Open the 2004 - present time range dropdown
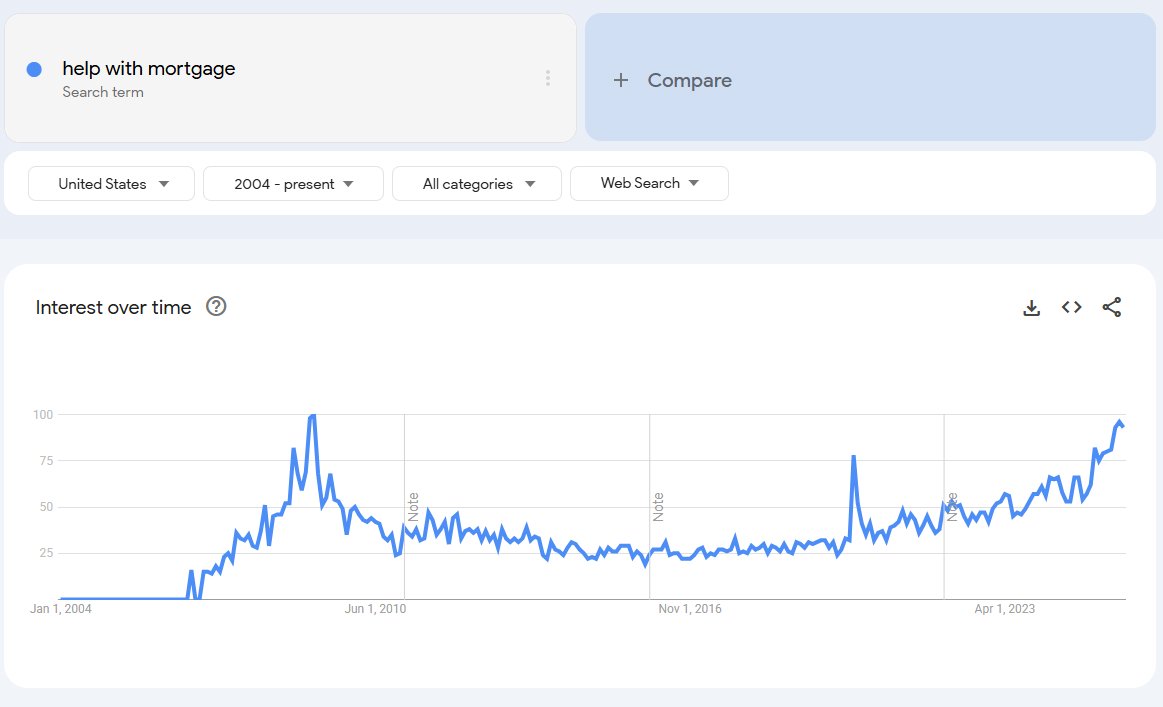Viewport: 1163px width, 707px height. 293,183
